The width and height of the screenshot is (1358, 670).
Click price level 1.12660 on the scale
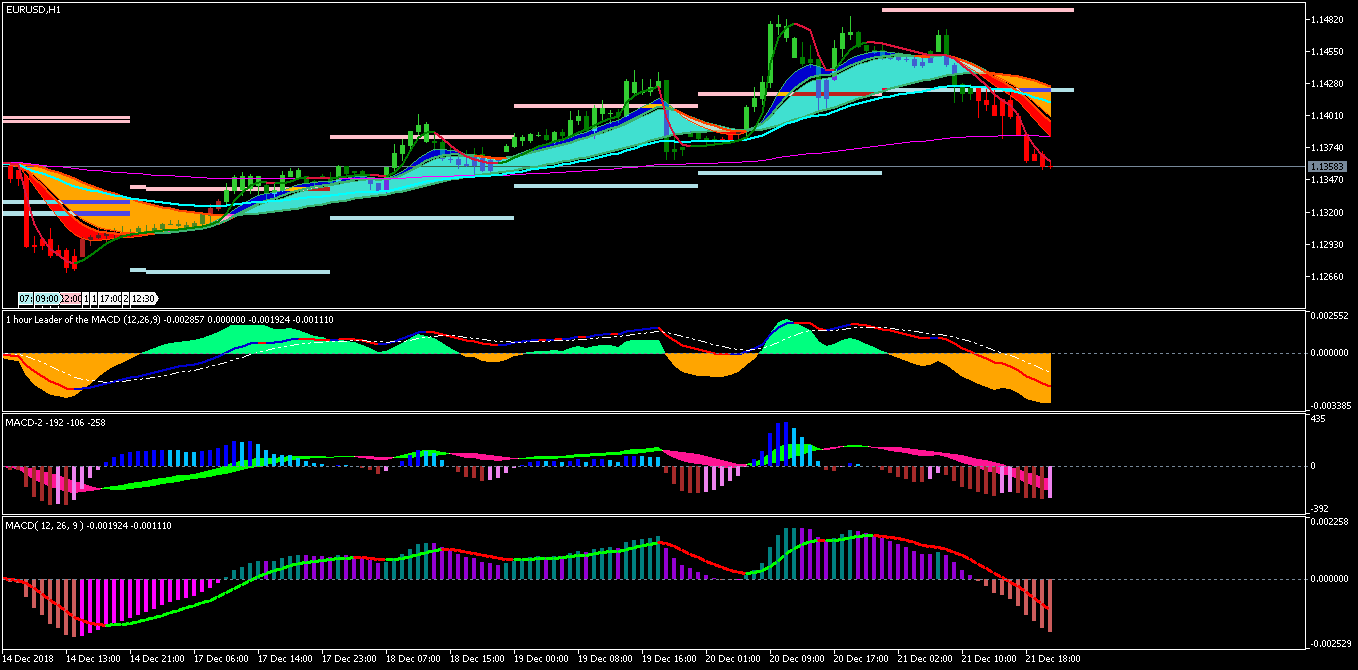point(1327,277)
